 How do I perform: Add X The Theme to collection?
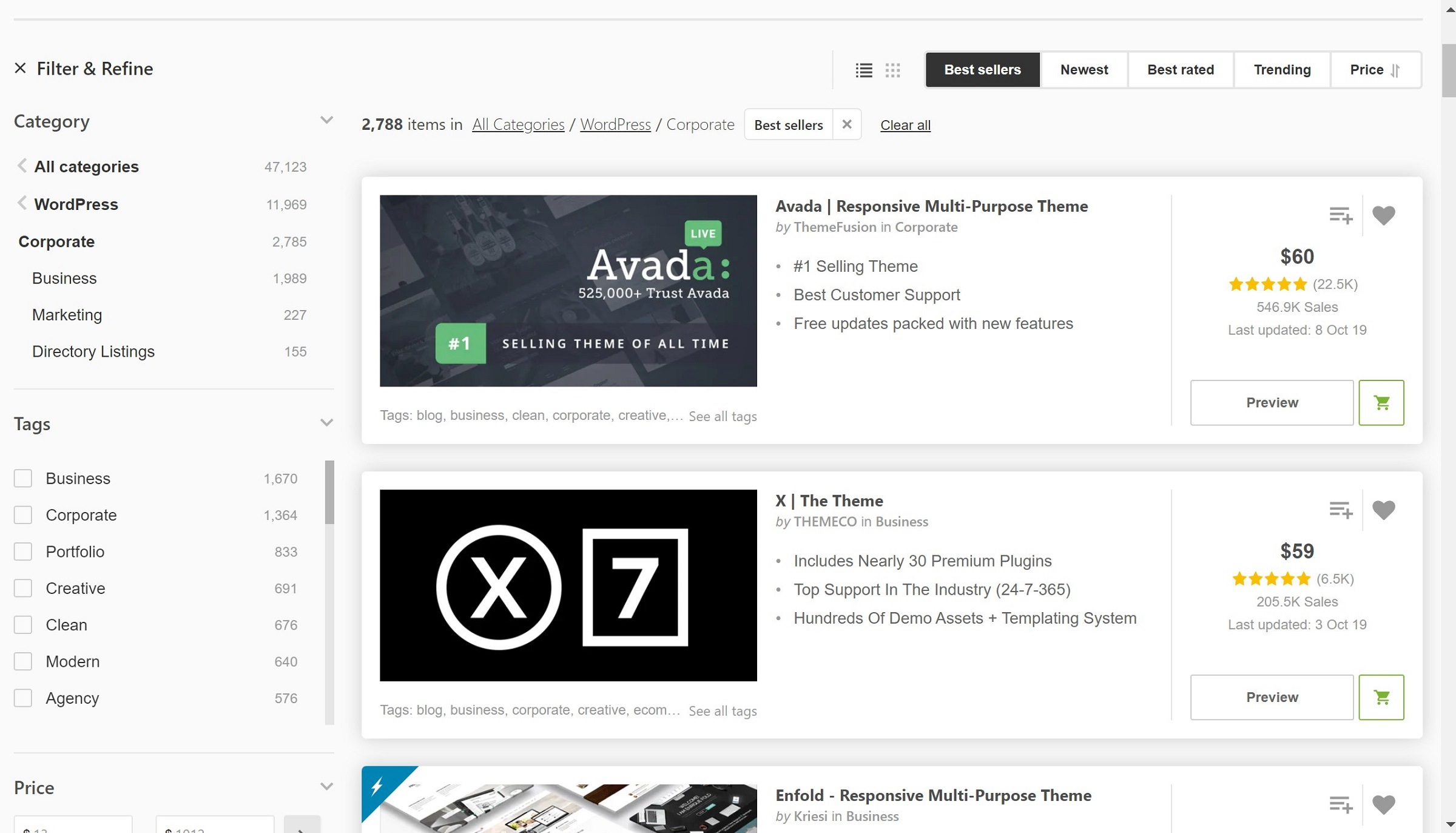[x=1341, y=510]
